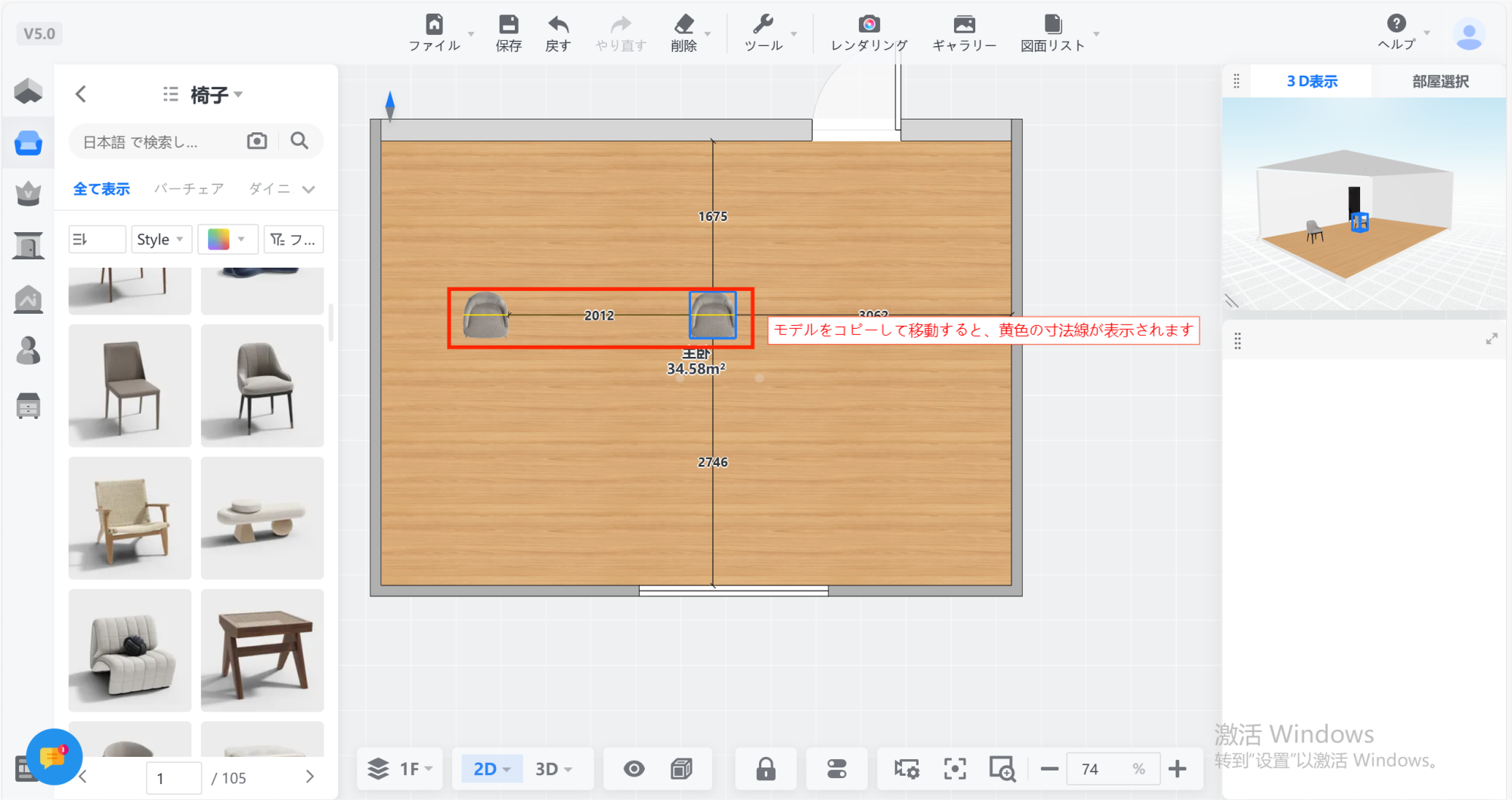The height and width of the screenshot is (800, 1512).
Task: Open the ギャラリー (Gallery) icon
Action: pos(964,24)
